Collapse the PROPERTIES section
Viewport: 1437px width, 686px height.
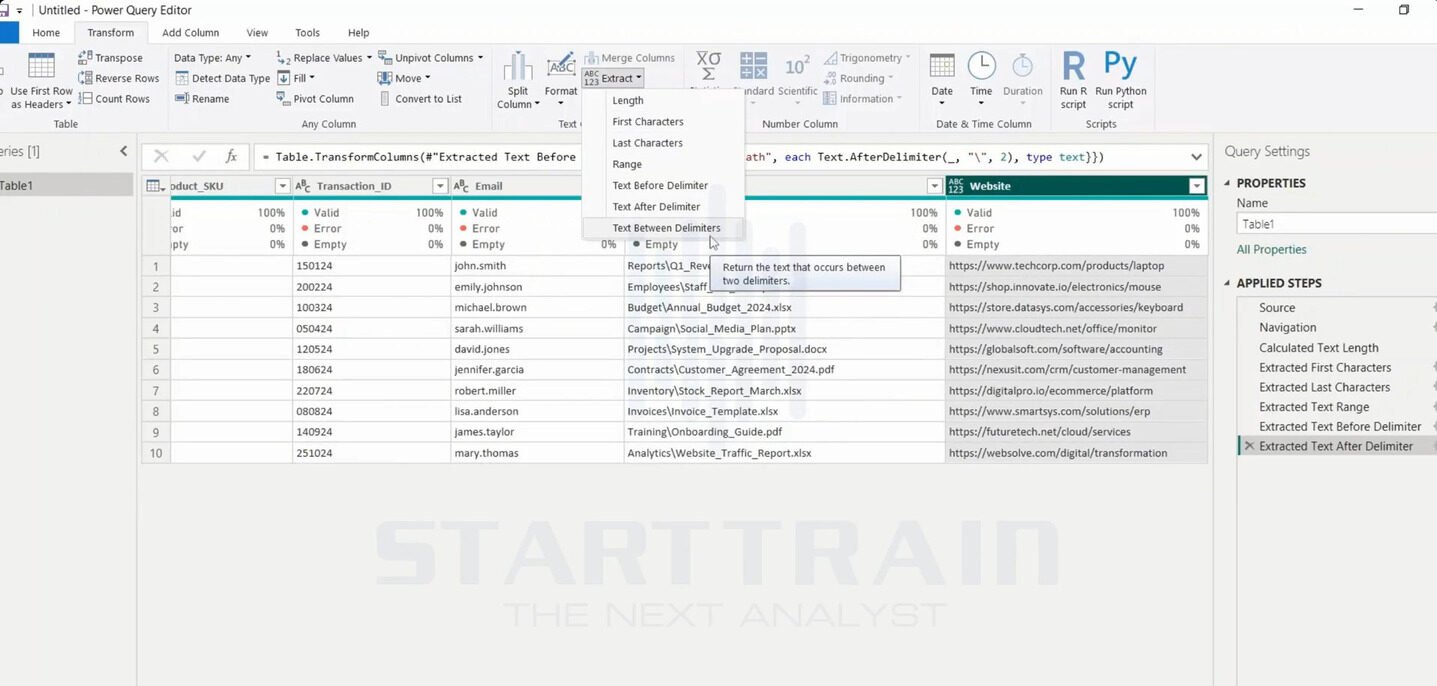coord(1228,184)
